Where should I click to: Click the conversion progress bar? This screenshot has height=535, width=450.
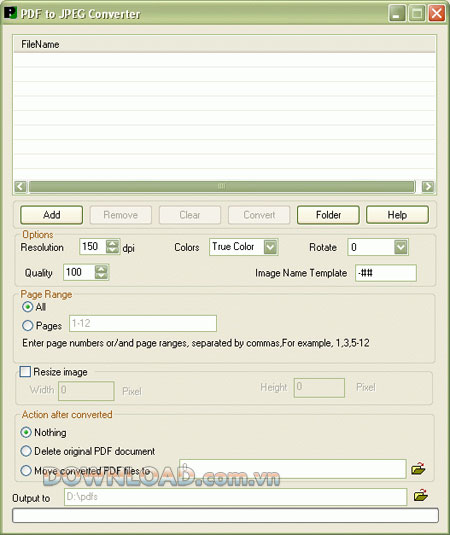[x=225, y=515]
